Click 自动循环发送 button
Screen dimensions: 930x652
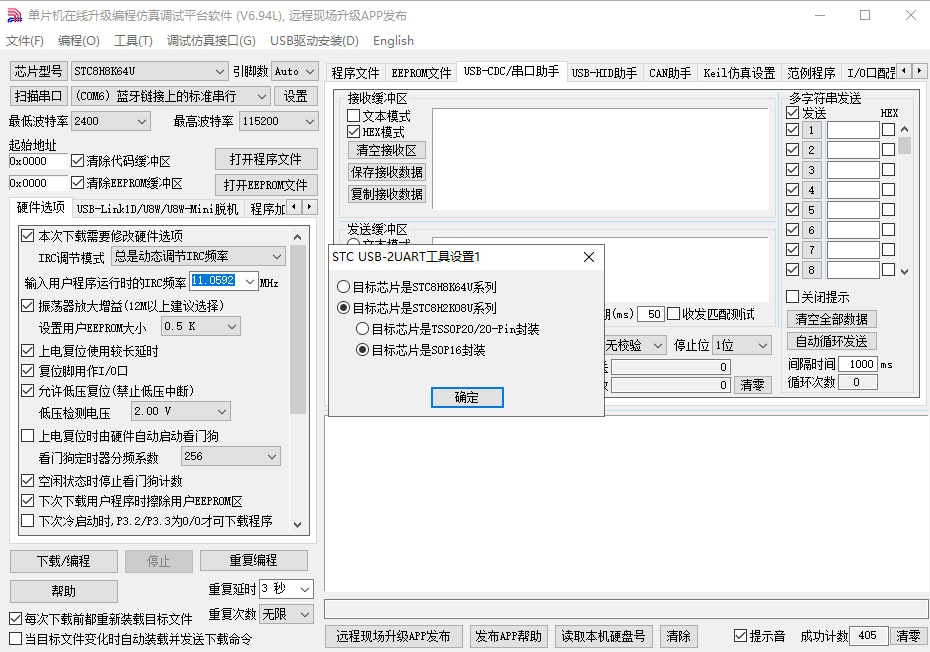pos(831,341)
